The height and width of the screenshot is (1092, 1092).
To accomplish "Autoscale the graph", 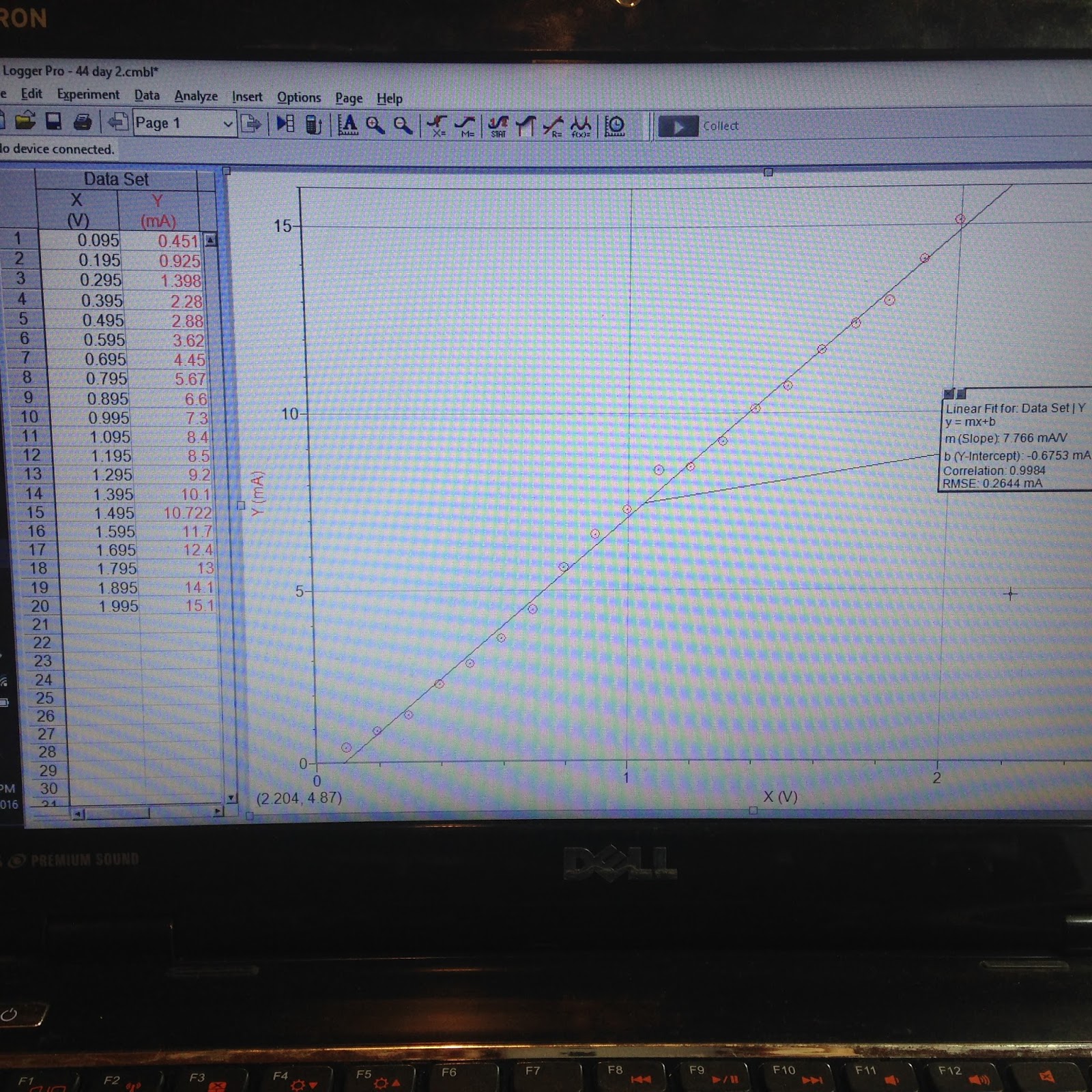I will coord(347,125).
